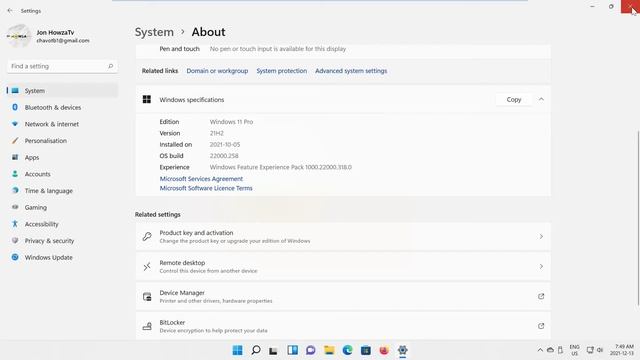Click the Network Wi-Fi icon in sidebar
The height and width of the screenshot is (360, 640).
point(15,124)
